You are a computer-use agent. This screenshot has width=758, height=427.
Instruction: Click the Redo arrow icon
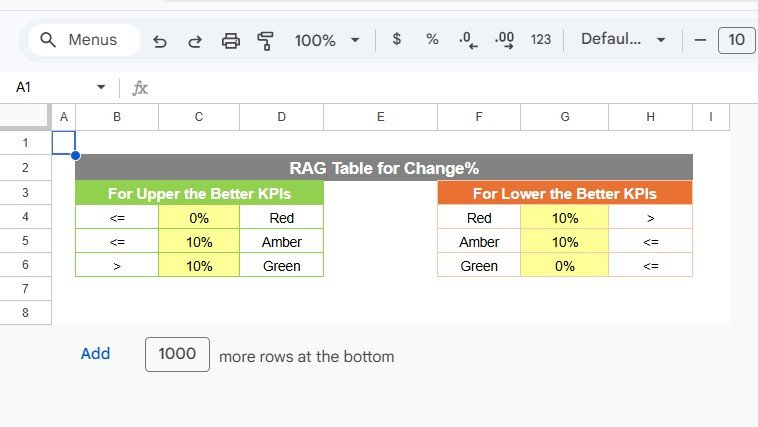195,41
